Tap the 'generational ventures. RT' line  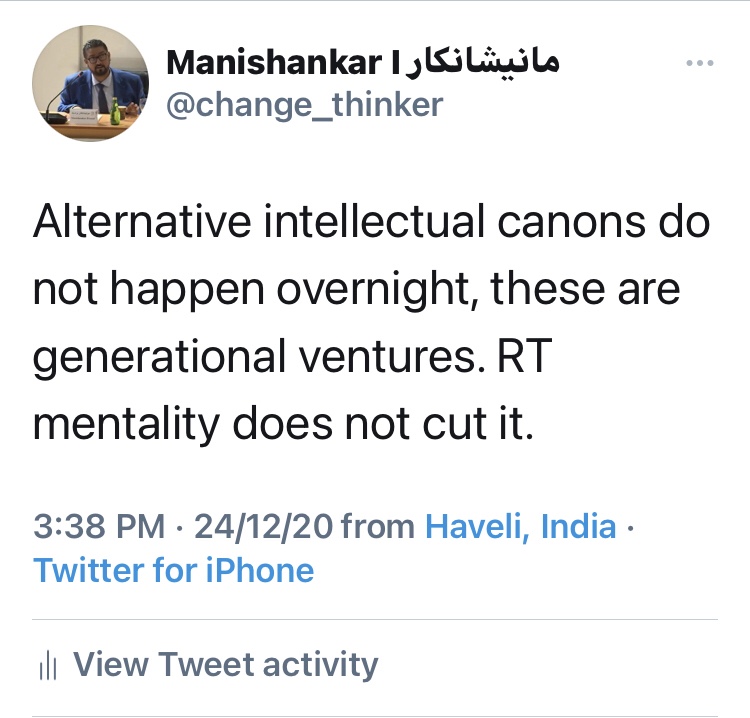tap(292, 357)
